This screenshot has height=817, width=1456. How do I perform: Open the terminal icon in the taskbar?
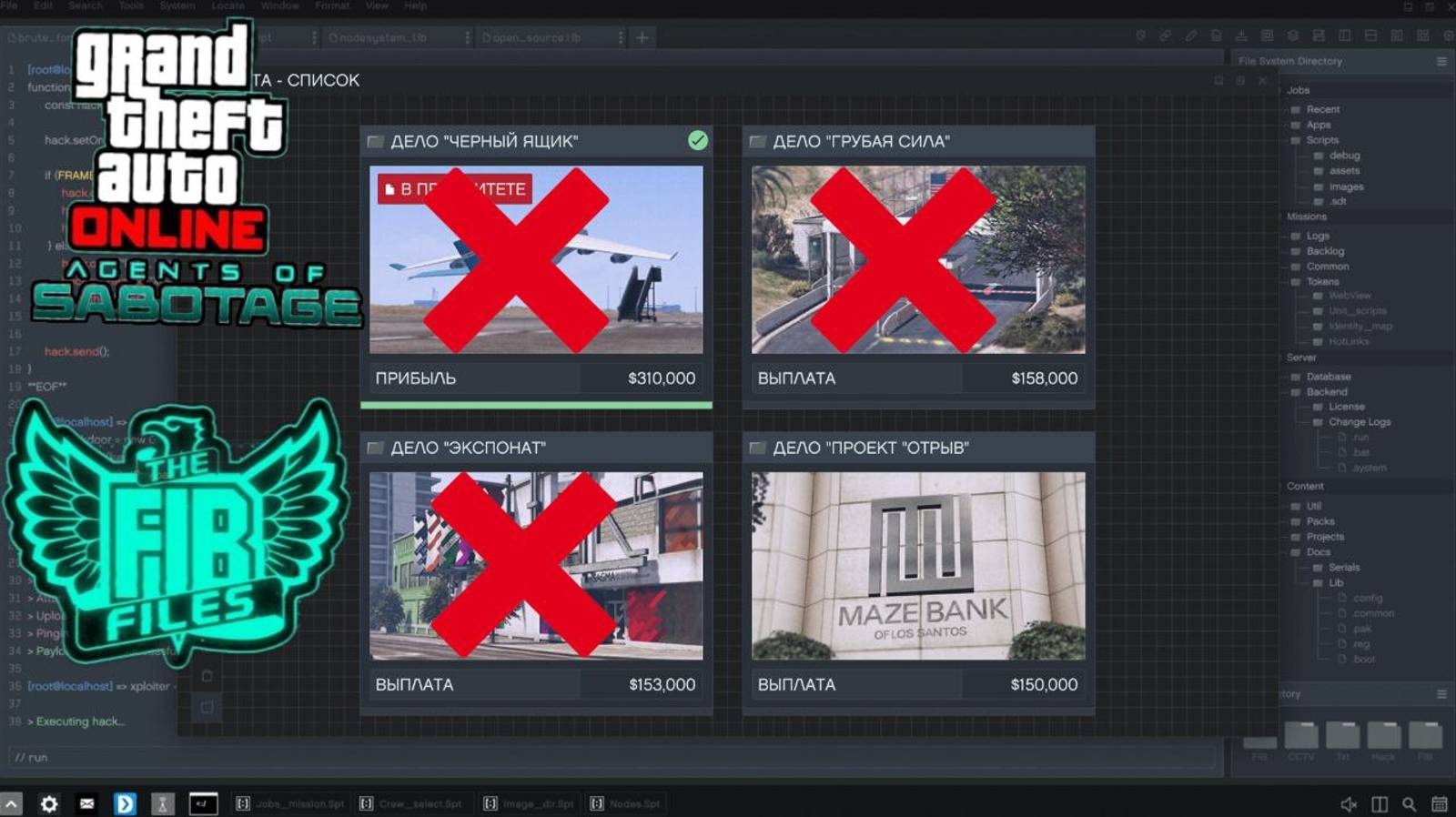tap(203, 803)
